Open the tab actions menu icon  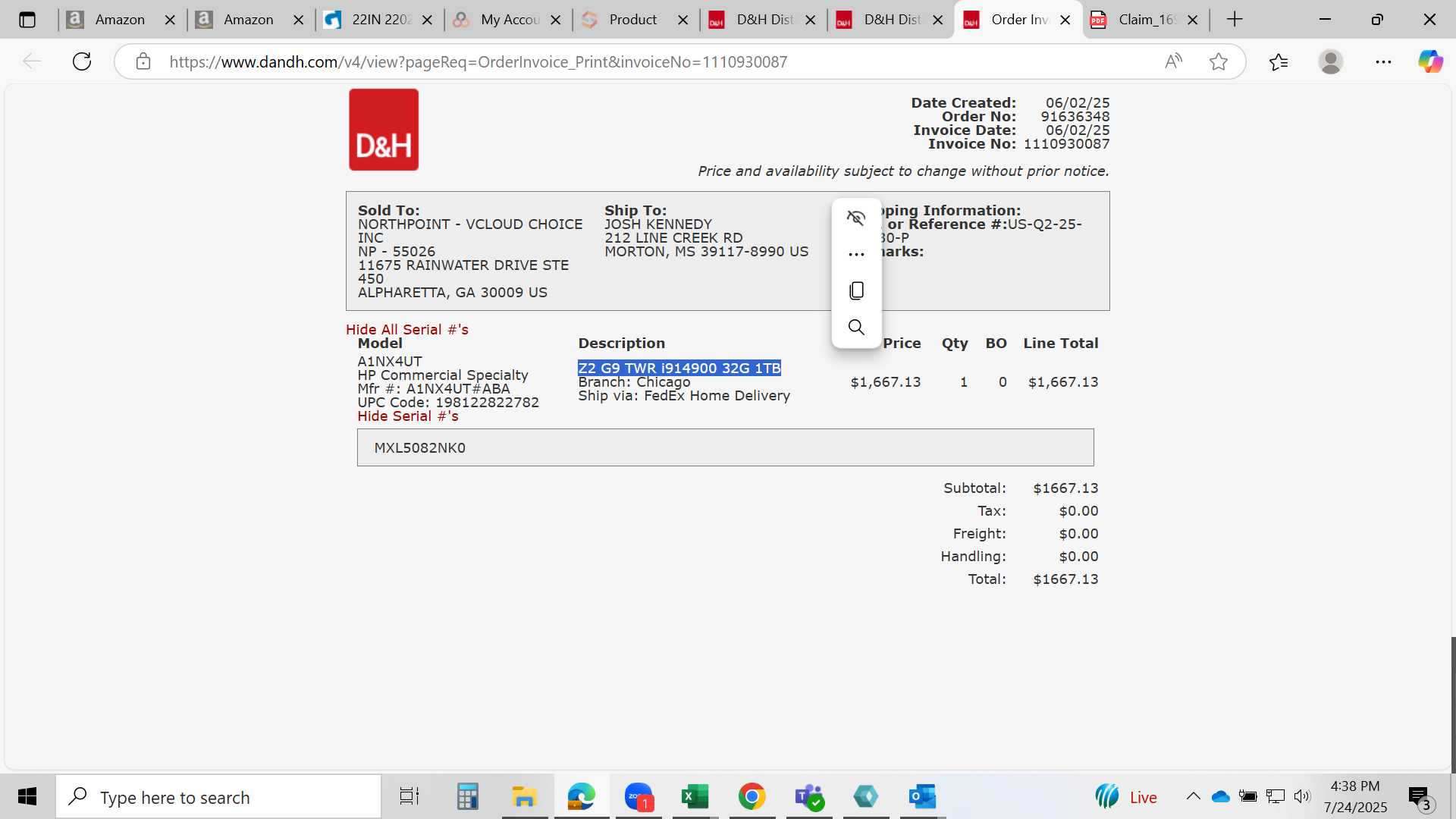pos(27,20)
